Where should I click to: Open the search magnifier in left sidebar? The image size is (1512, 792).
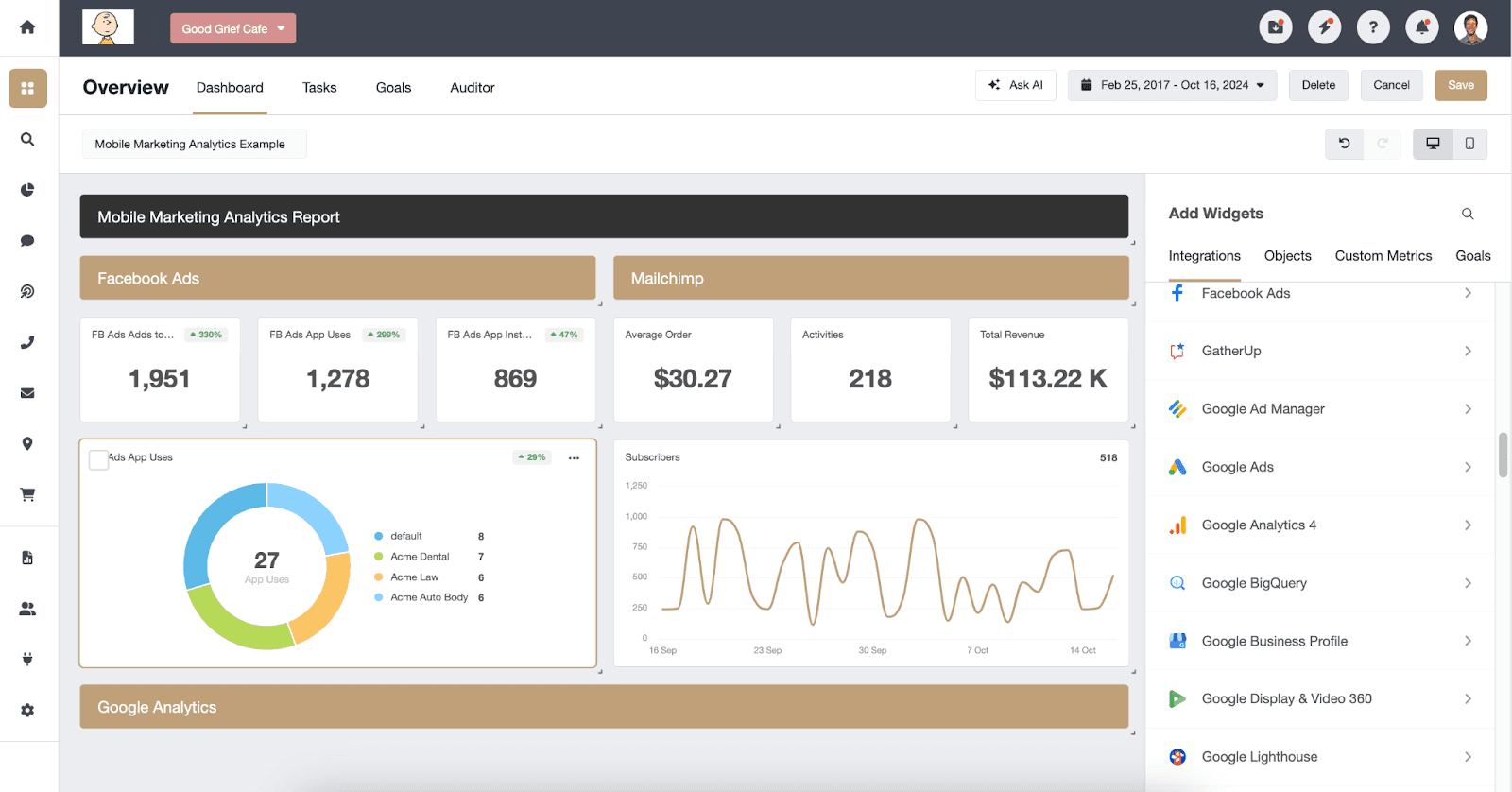(27, 139)
